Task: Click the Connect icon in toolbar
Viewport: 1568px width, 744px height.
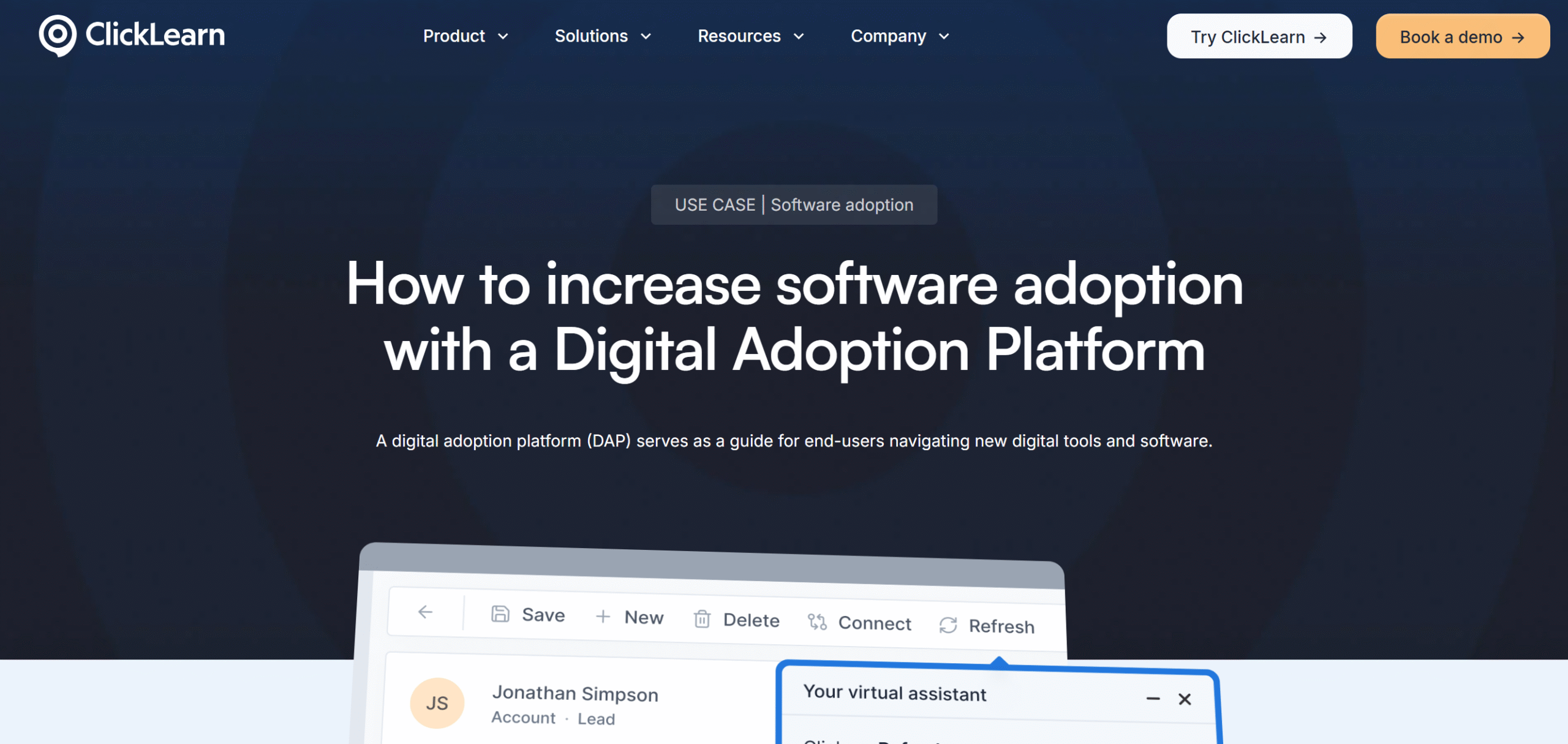Action: coord(817,622)
